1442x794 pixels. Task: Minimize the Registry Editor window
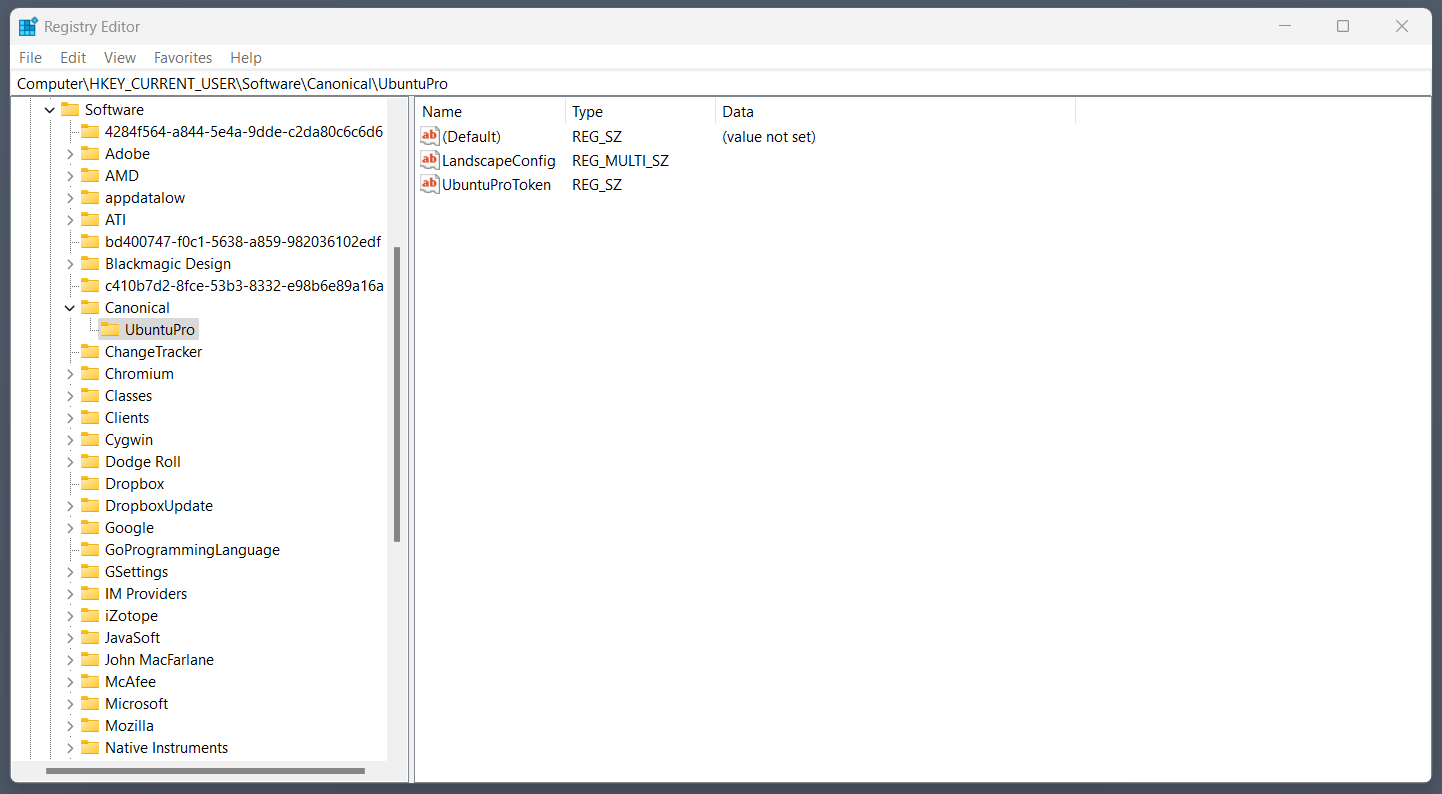1285,26
